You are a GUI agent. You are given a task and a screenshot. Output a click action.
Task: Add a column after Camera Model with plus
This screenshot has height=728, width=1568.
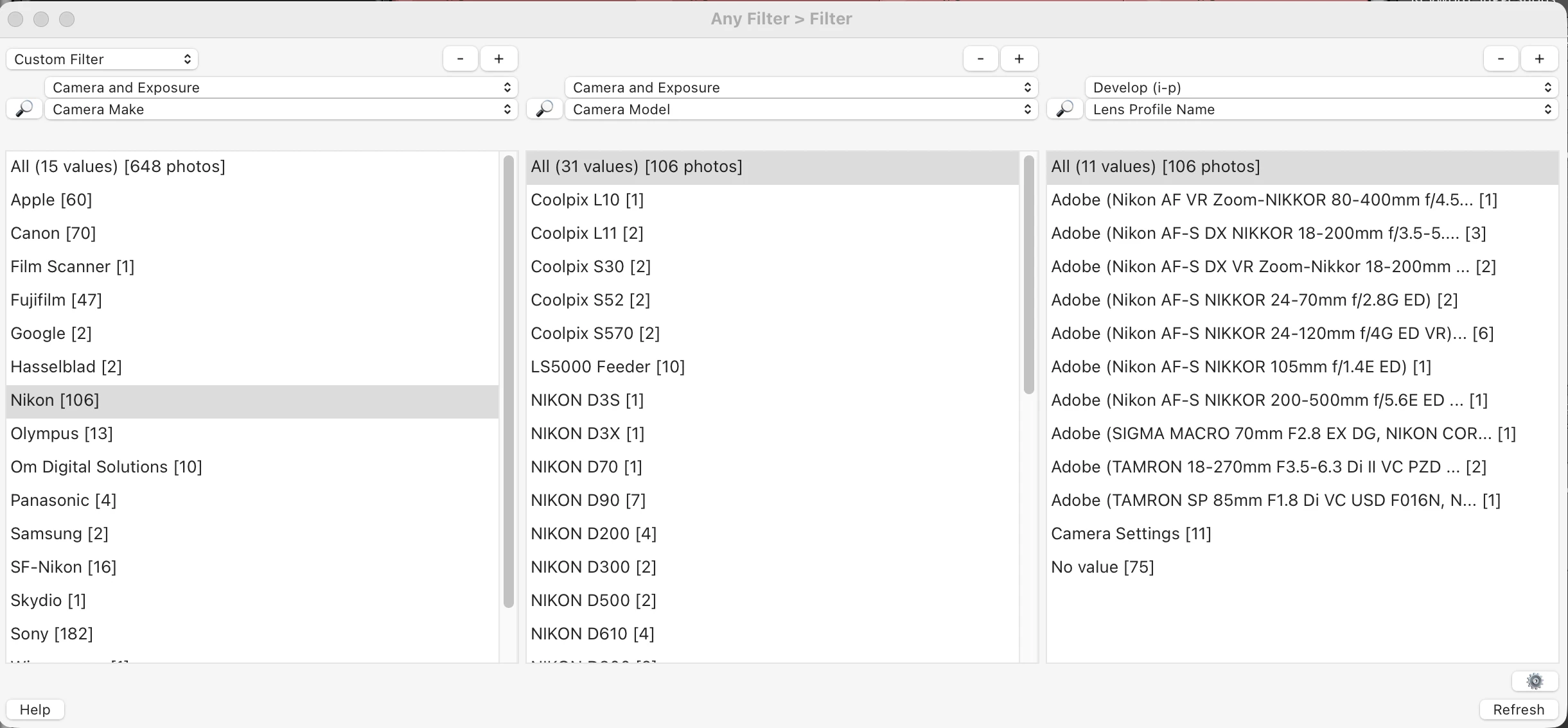[1019, 59]
